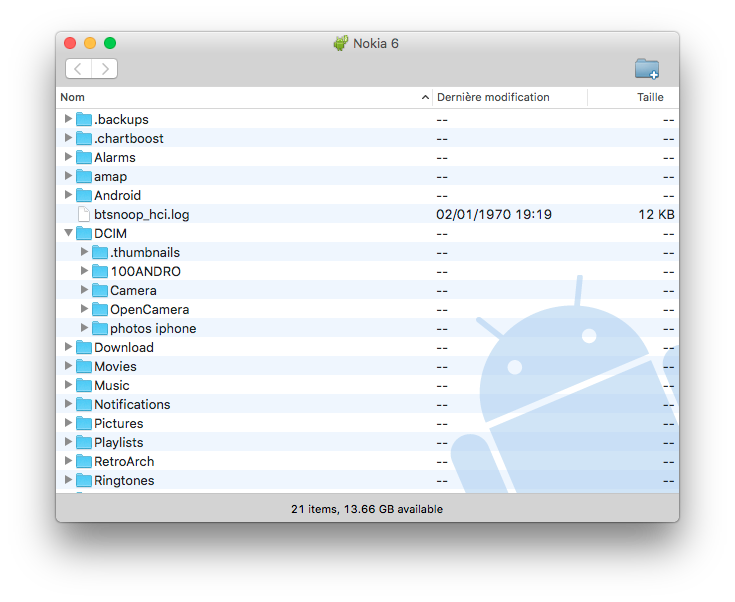
Task: Select the photos iphone folder icon
Action: [100, 328]
